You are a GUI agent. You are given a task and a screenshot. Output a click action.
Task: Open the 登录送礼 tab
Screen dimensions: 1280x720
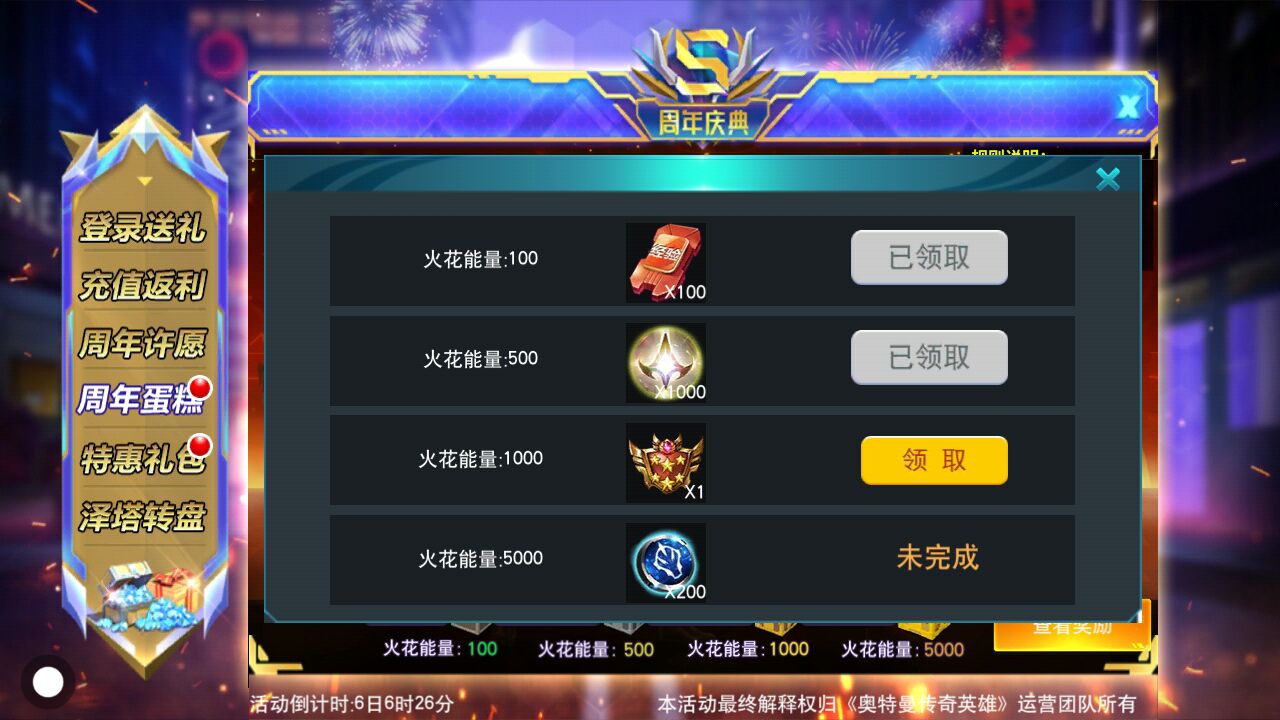pos(143,229)
